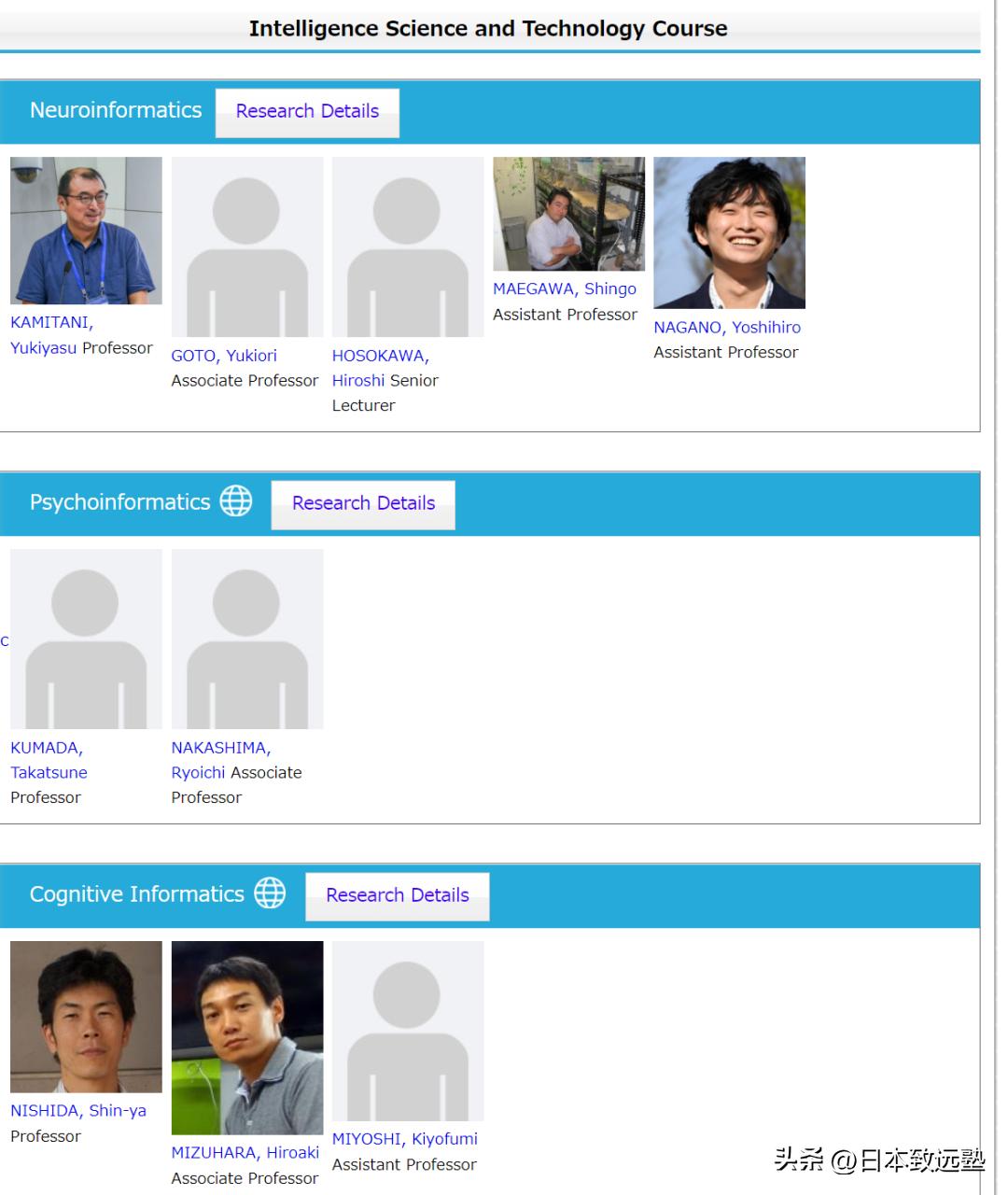1008x1195 pixels.
Task: Click the NISHIDA, Shin-ya name link
Action: click(78, 1111)
